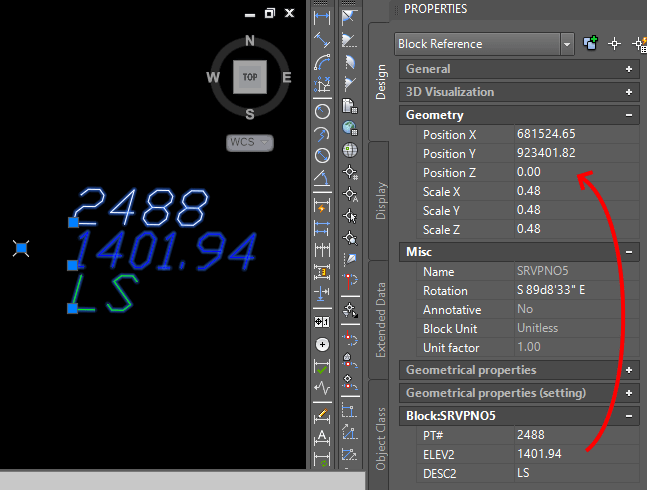
Task: Open the Block Reference object type dropdown
Action: click(567, 44)
